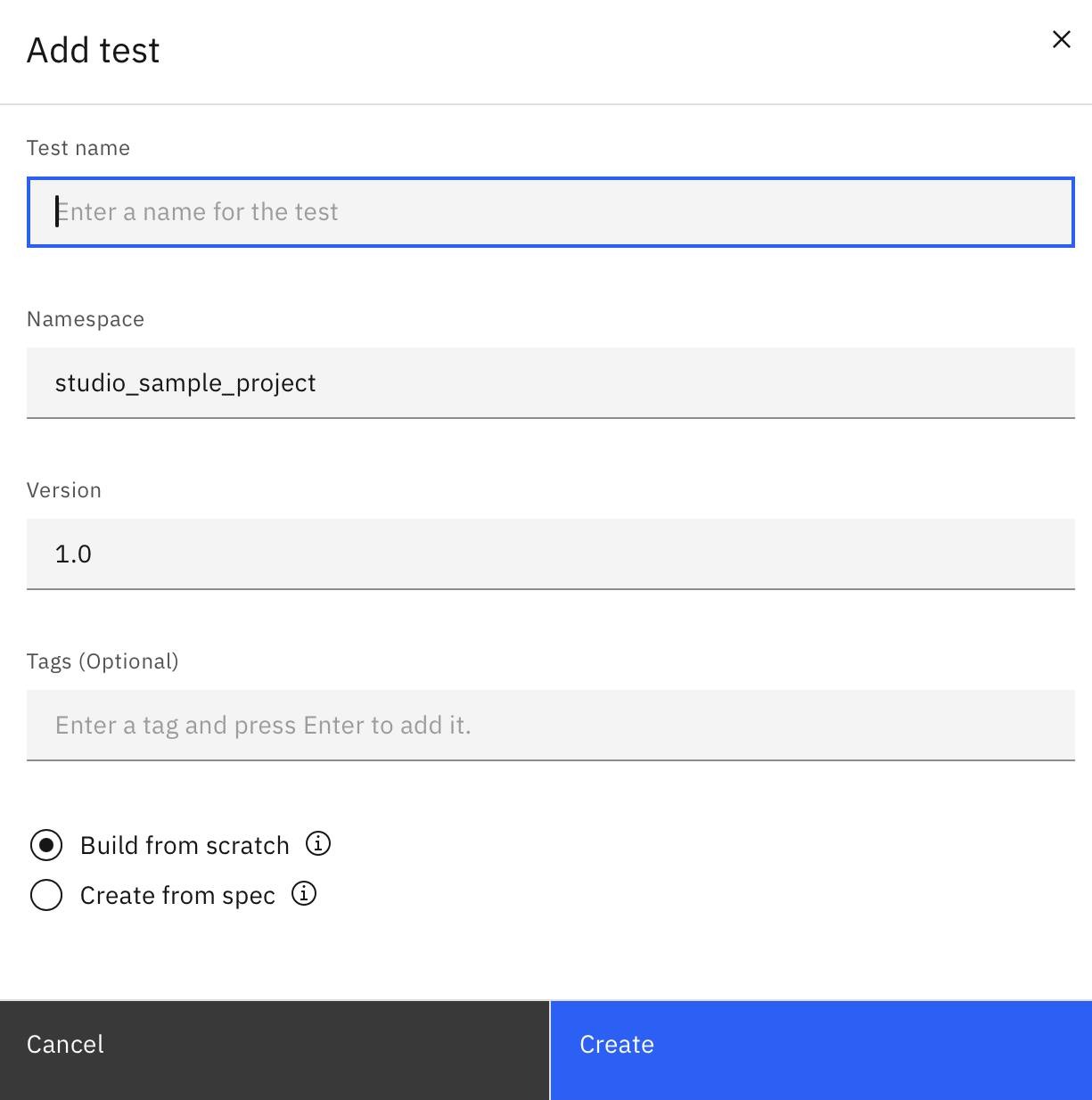Click the "Create from spec" label text
This screenshot has height=1100, width=1092.
point(177,895)
